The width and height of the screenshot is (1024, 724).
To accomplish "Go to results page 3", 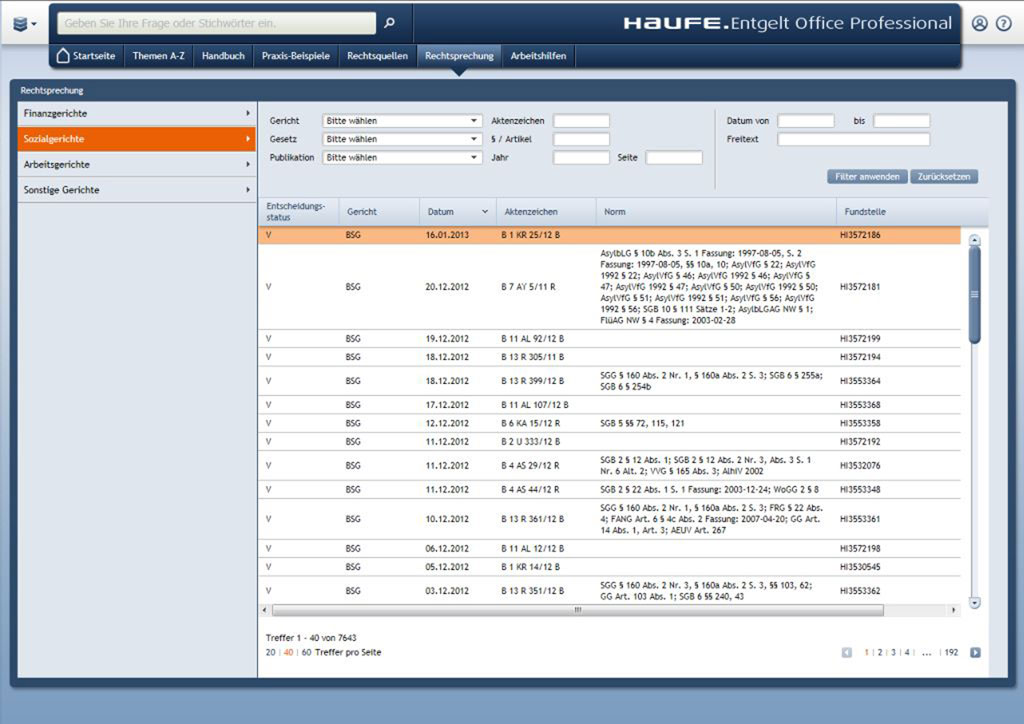I will point(893,652).
